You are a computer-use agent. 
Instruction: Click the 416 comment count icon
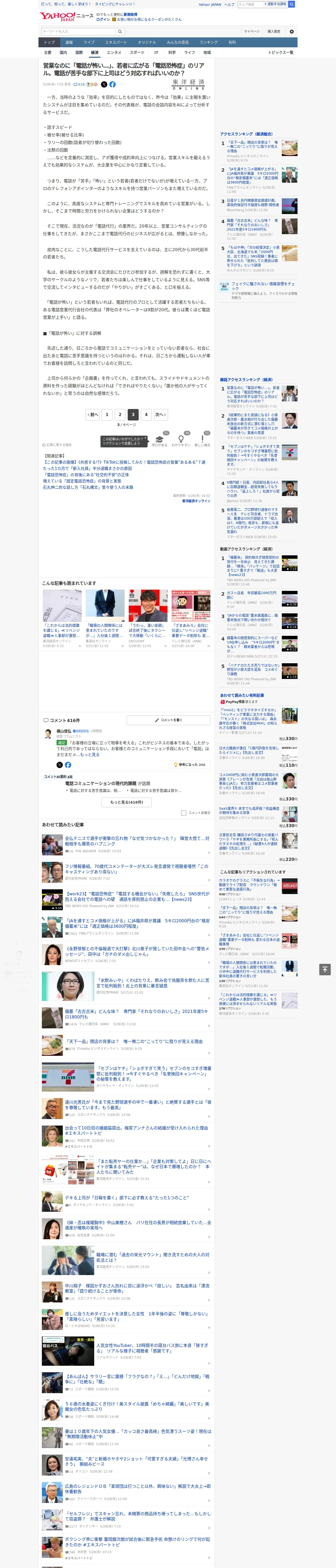[x=80, y=85]
